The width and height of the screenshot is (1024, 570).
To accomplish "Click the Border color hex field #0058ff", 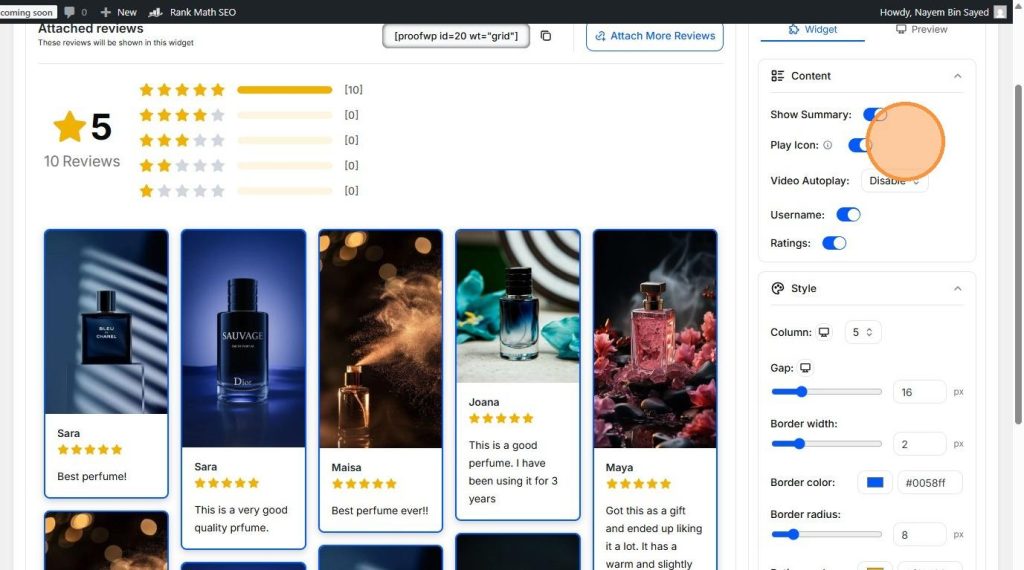I will (929, 483).
